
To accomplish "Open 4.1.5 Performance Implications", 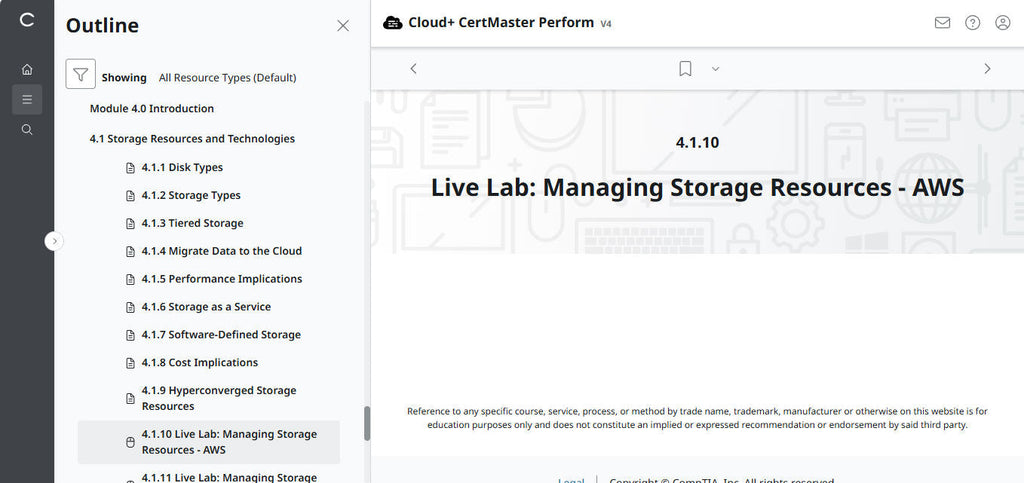I will point(221,279).
